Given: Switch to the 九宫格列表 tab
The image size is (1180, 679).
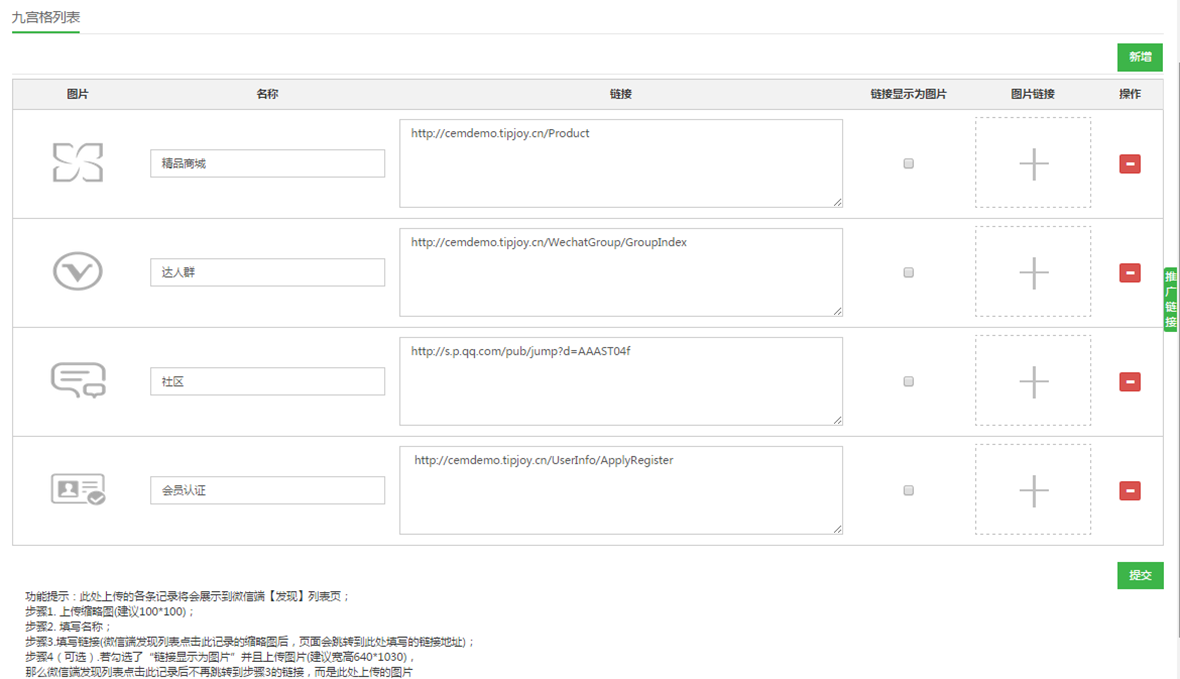Looking at the screenshot, I should (x=46, y=18).
